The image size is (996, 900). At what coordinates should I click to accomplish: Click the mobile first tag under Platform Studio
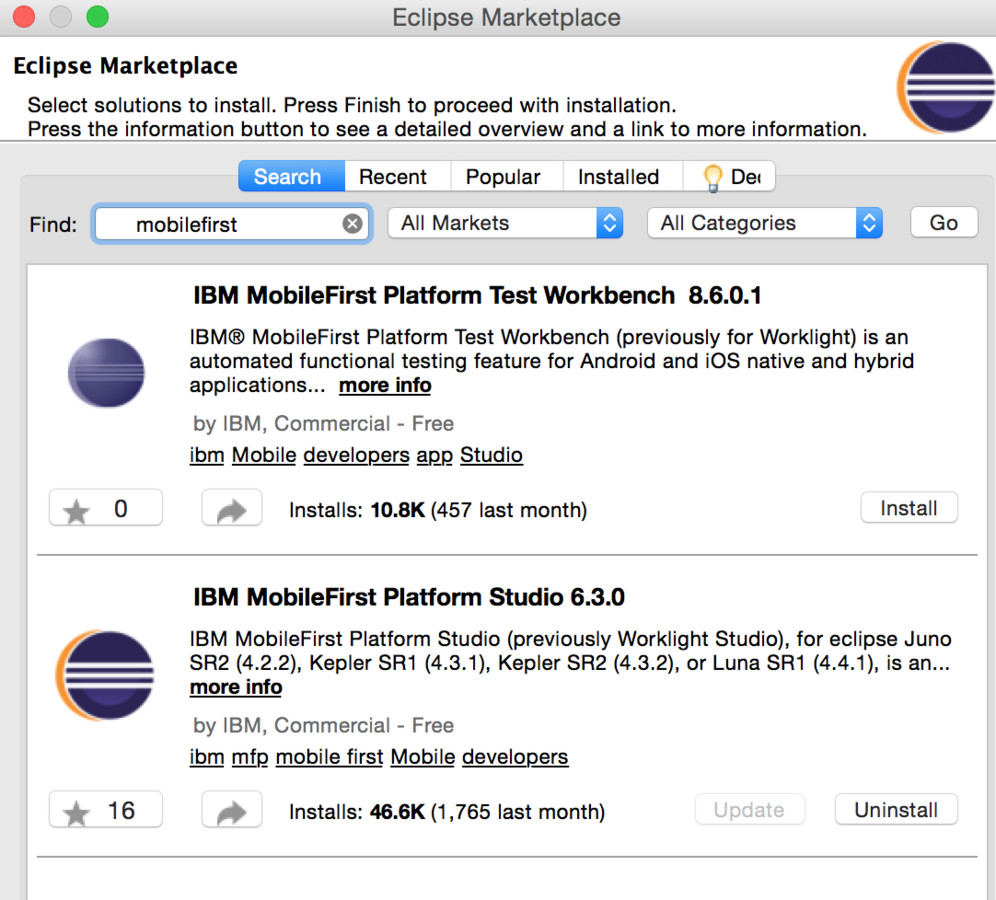coord(330,756)
